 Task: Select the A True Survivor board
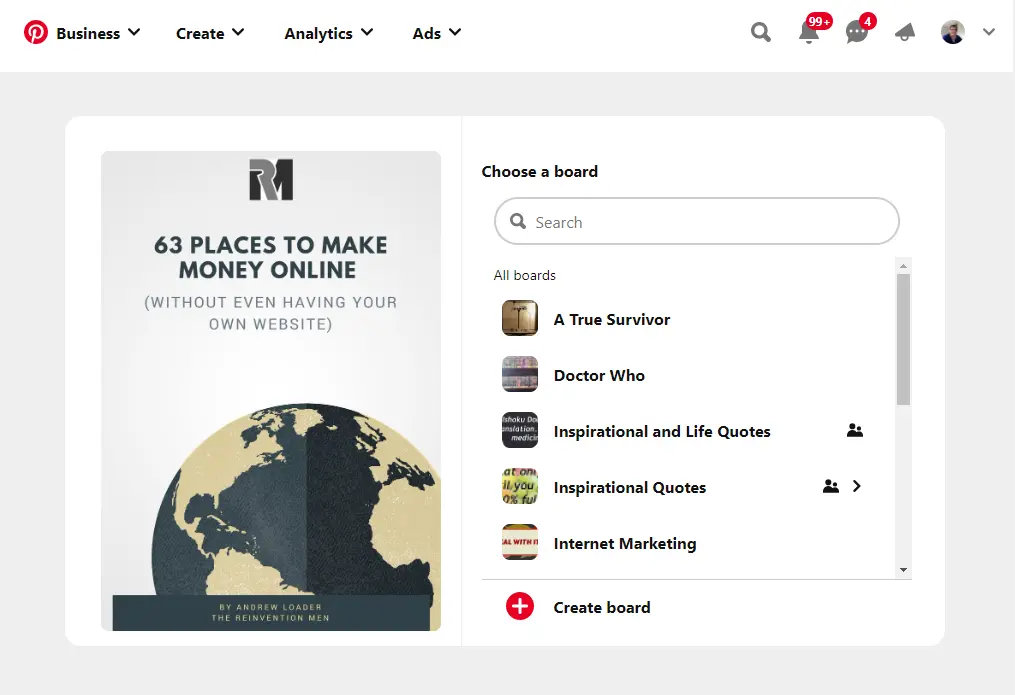[x=612, y=320]
